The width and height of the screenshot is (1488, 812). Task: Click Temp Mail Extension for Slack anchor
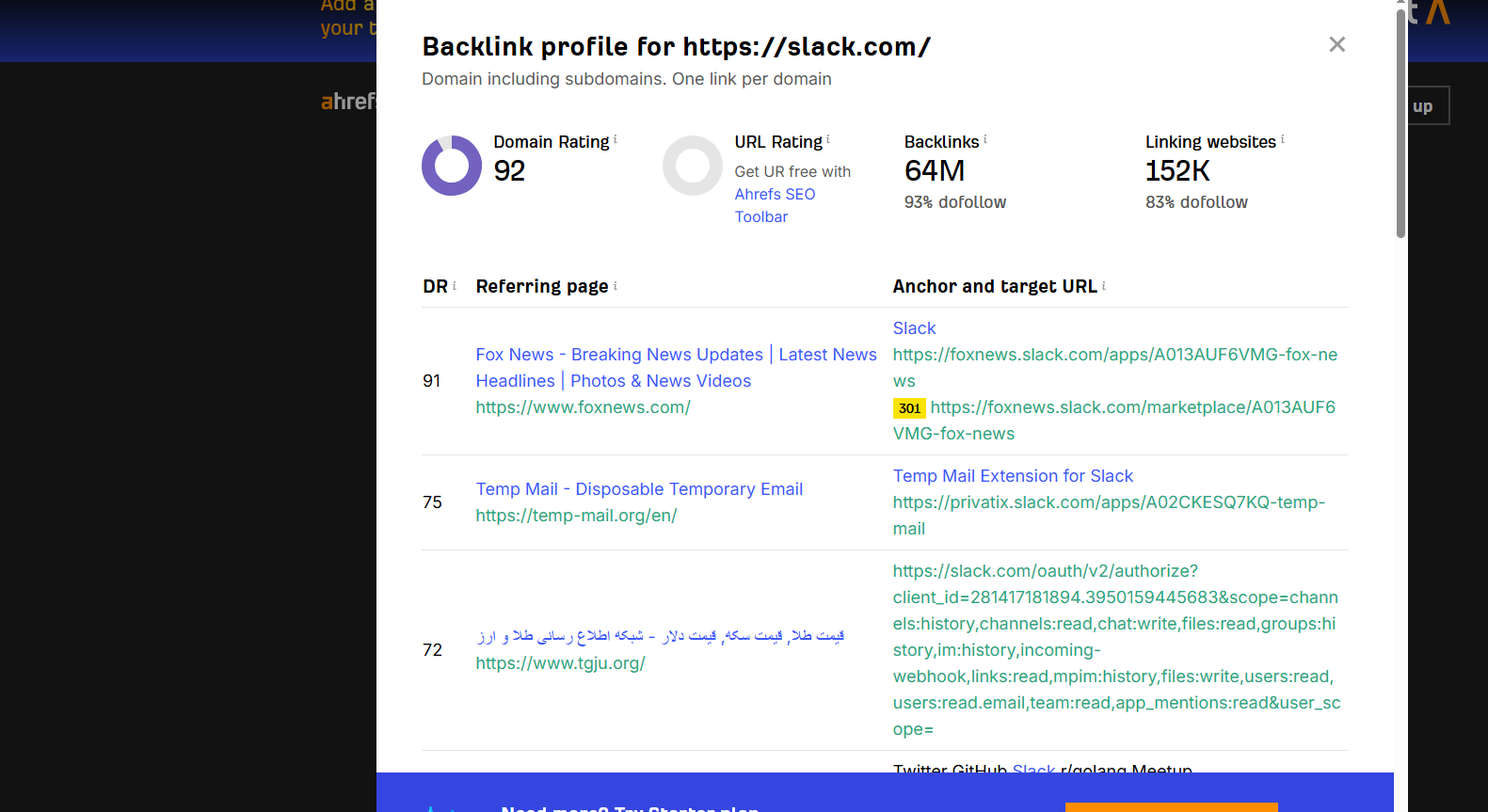coord(1013,476)
